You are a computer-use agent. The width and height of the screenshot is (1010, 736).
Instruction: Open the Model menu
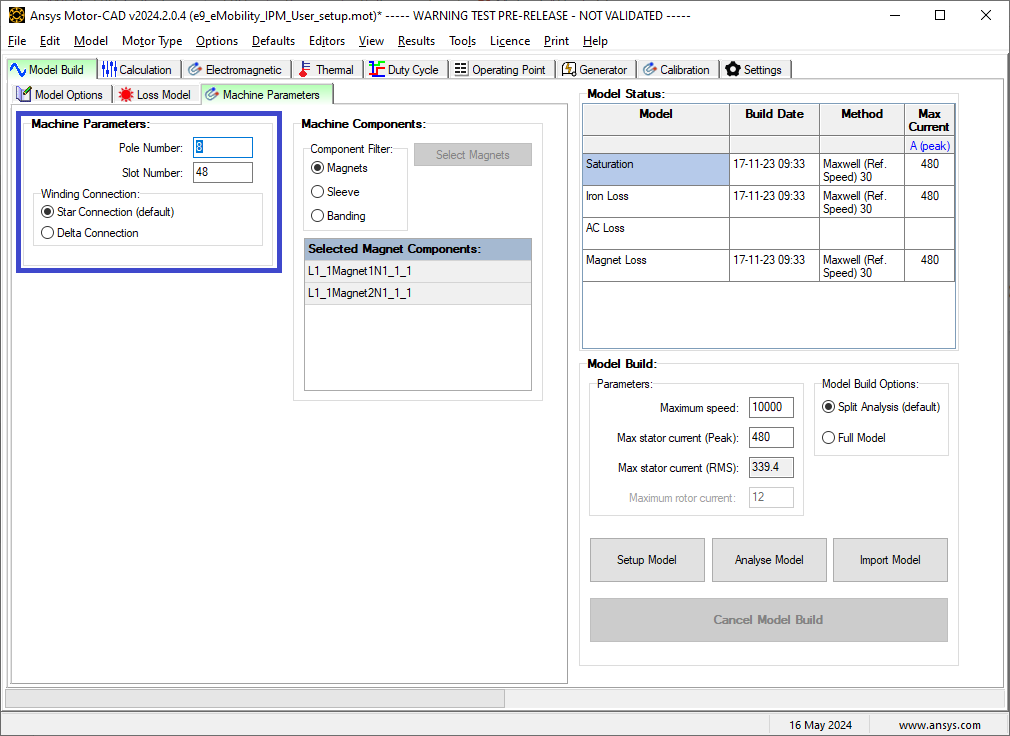point(91,41)
